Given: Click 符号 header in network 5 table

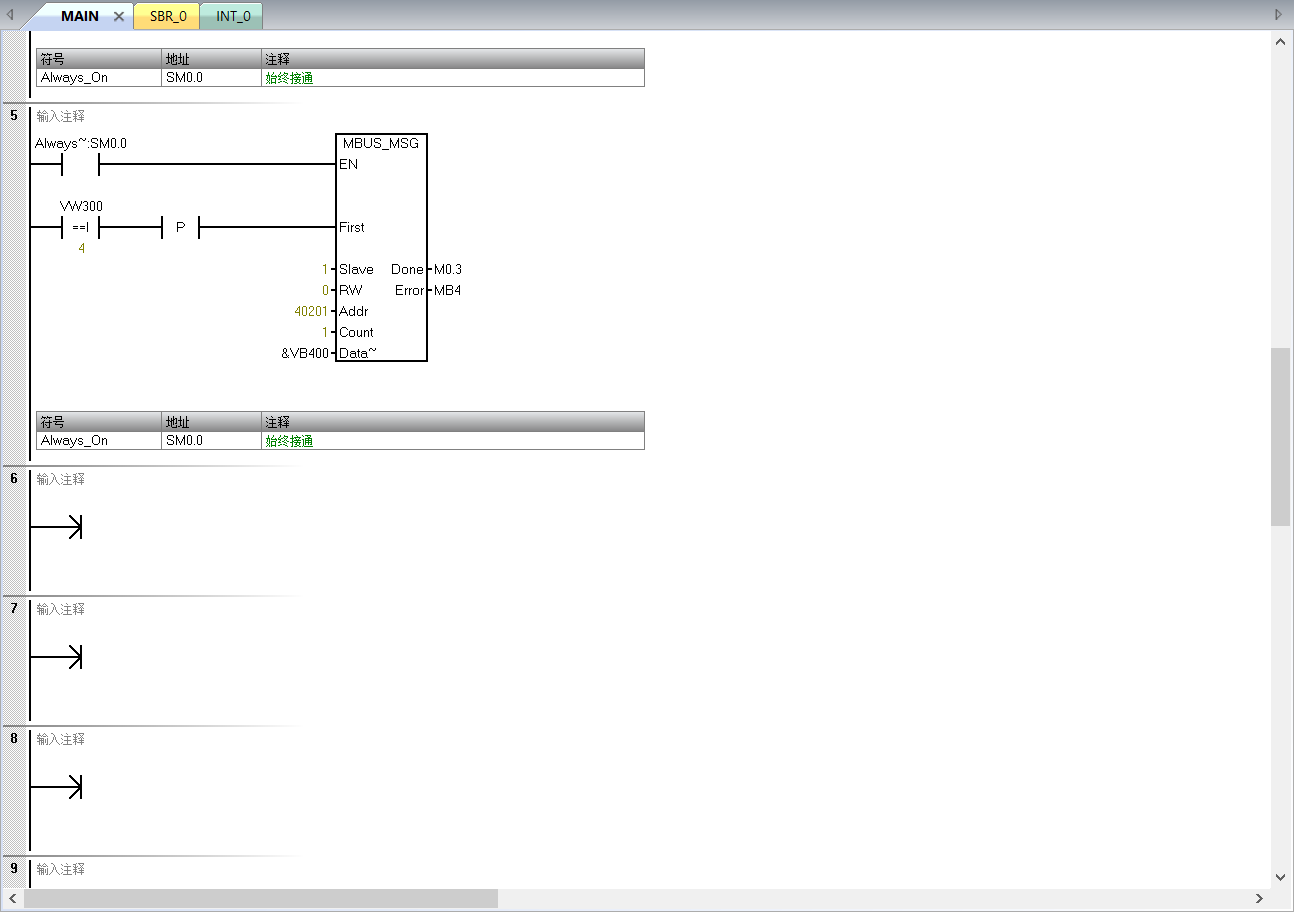Looking at the screenshot, I should (x=99, y=422).
